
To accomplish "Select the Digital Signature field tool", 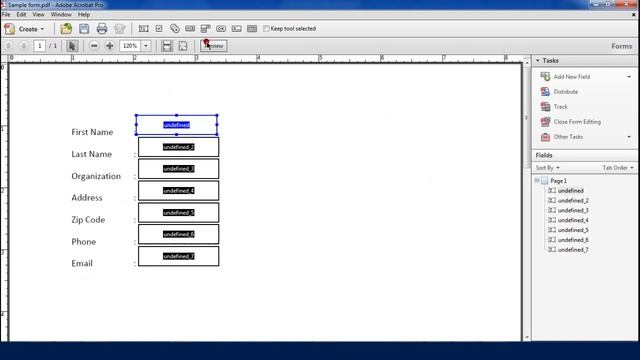I will pos(236,29).
